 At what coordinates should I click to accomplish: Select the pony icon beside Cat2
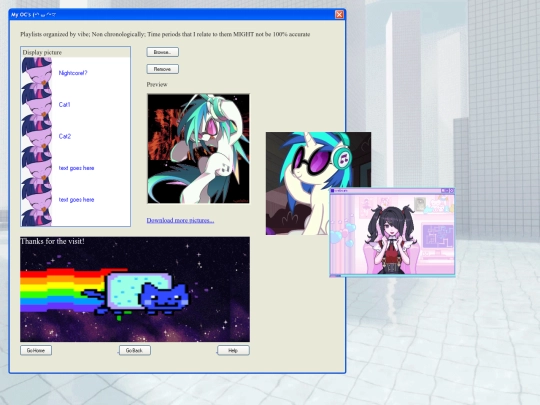click(37, 135)
